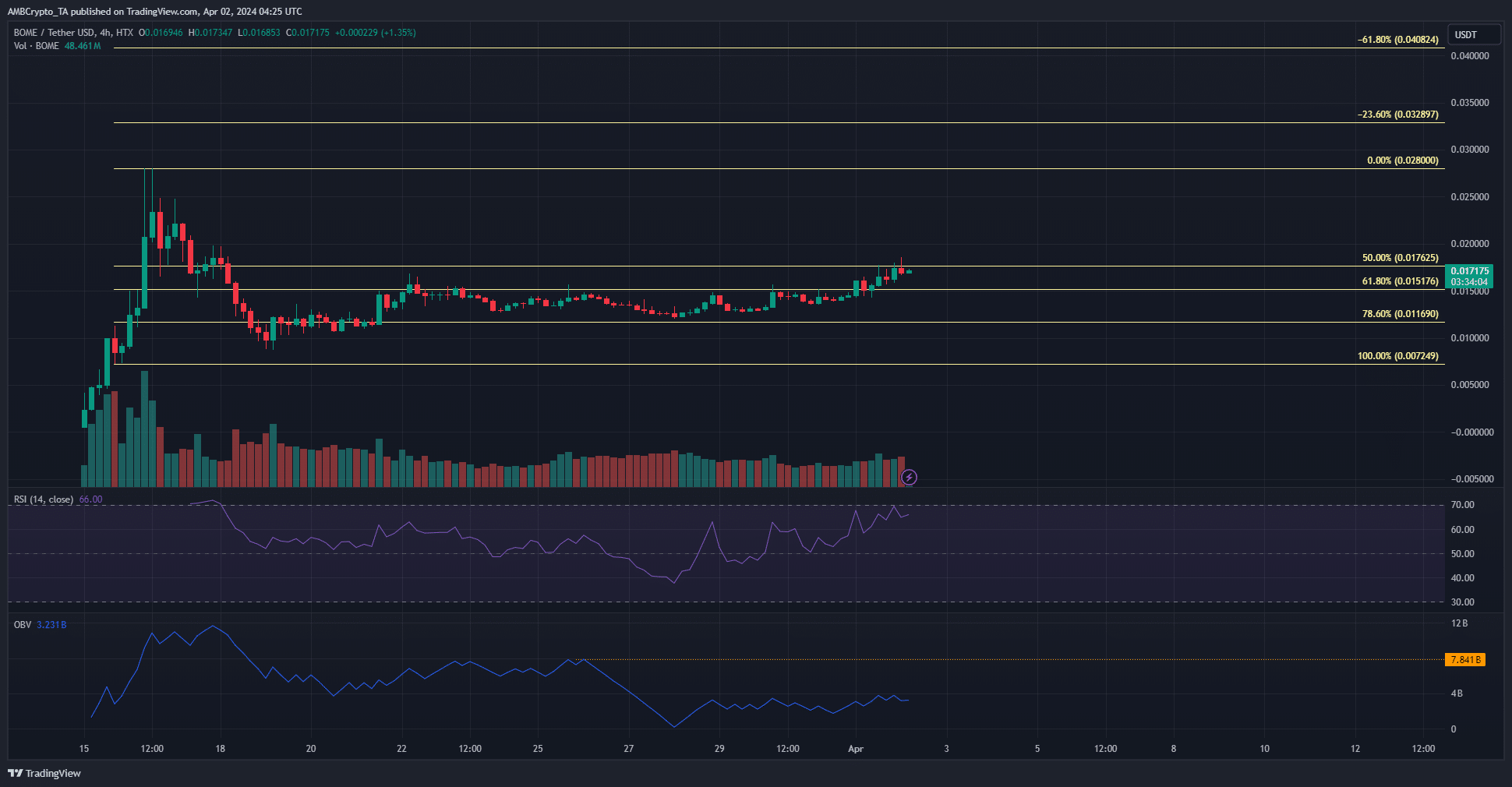Click the 0.040000 price axis label

pyautogui.click(x=1470, y=56)
